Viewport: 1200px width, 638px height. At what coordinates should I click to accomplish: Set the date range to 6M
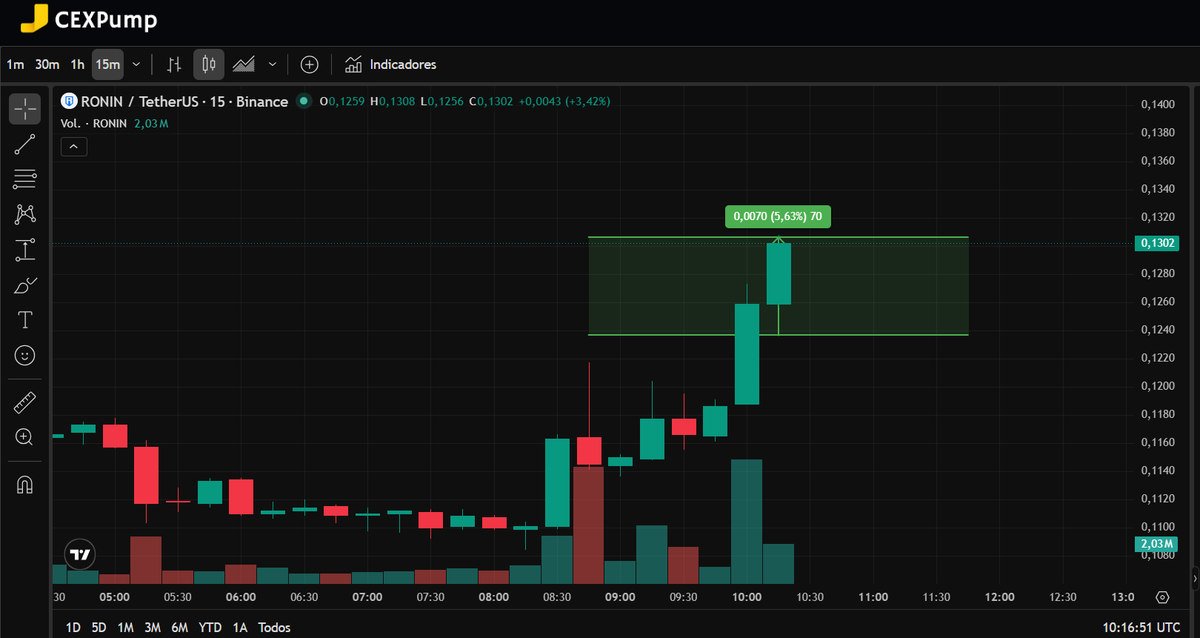(179, 627)
